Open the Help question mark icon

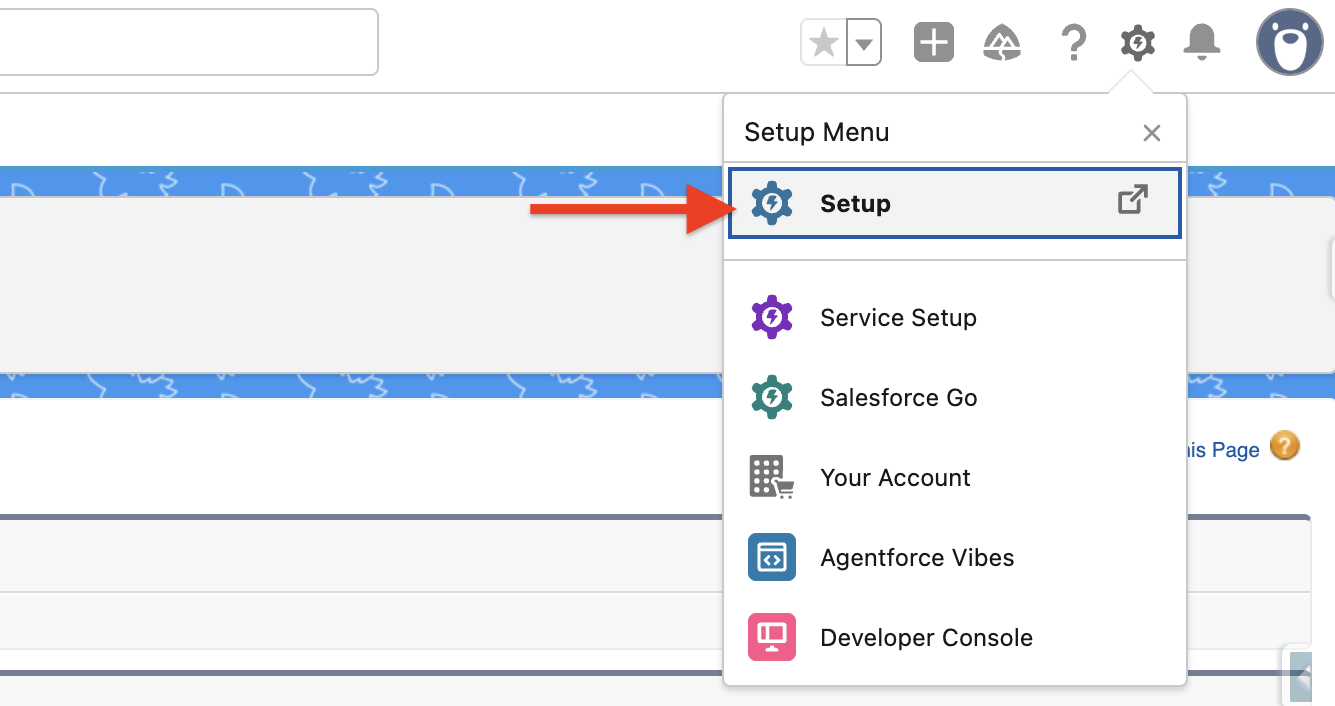pyautogui.click(x=1073, y=43)
